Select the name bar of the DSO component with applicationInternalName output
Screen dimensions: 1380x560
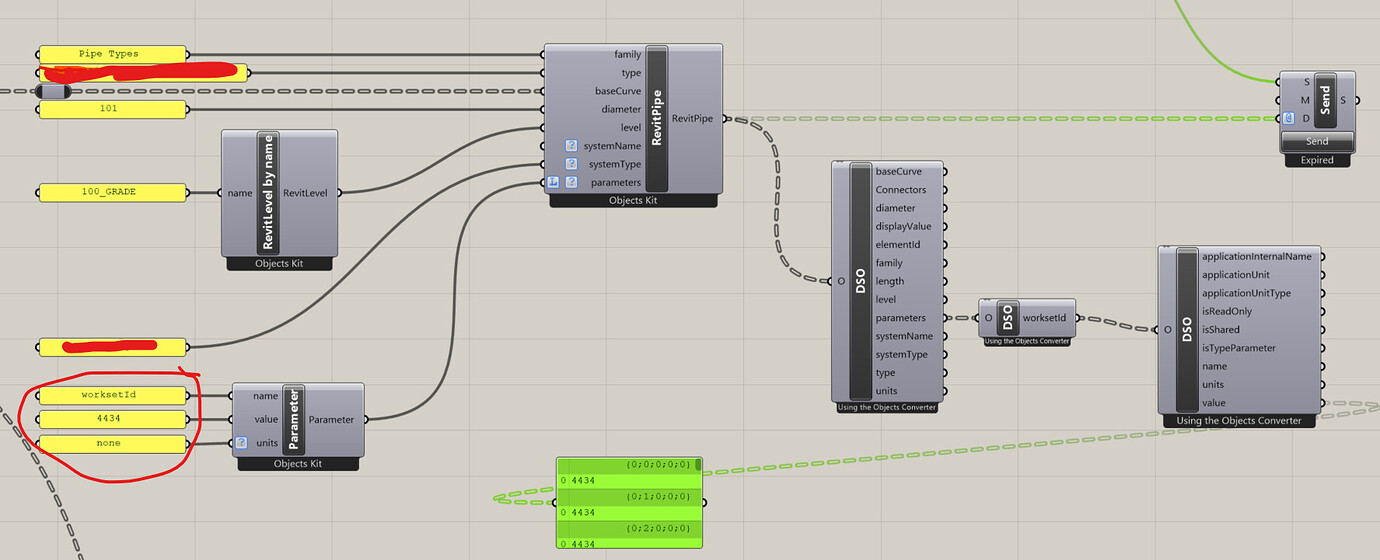[x=1187, y=330]
